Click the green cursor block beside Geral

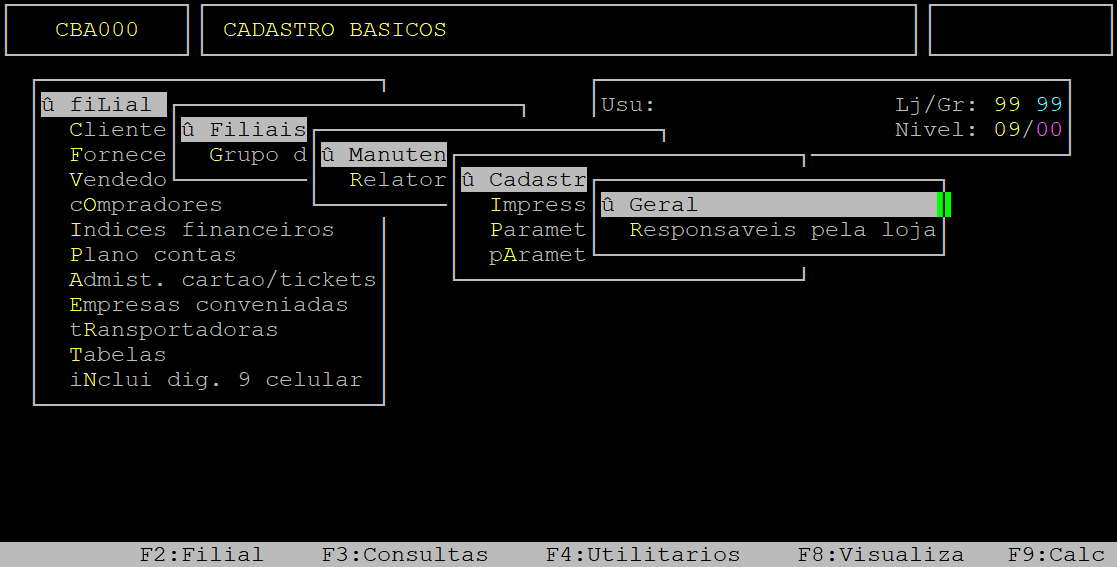coord(944,205)
